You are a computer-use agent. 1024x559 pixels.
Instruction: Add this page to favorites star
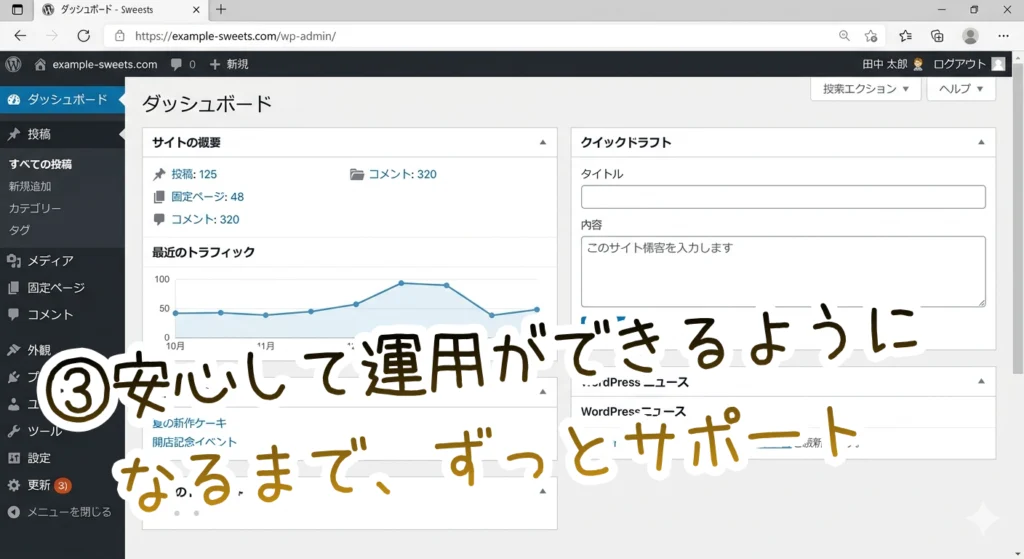click(x=871, y=36)
